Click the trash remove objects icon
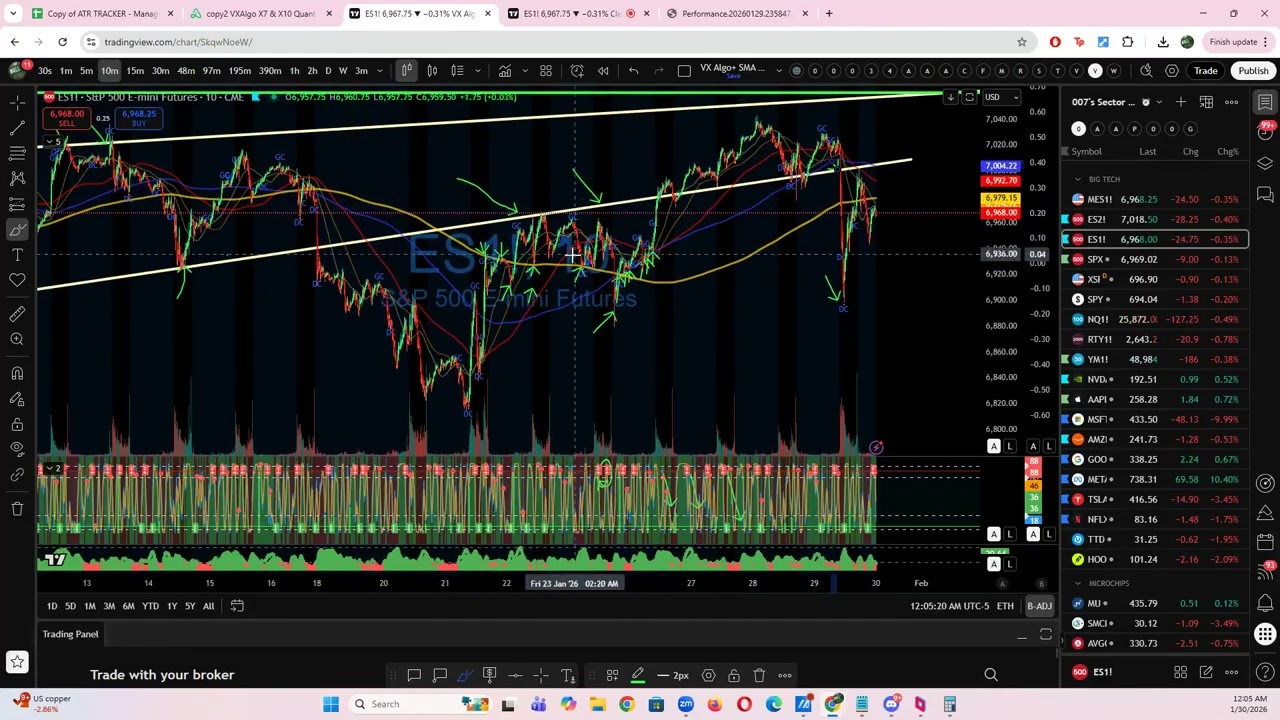This screenshot has width=1280, height=720. coord(17,509)
